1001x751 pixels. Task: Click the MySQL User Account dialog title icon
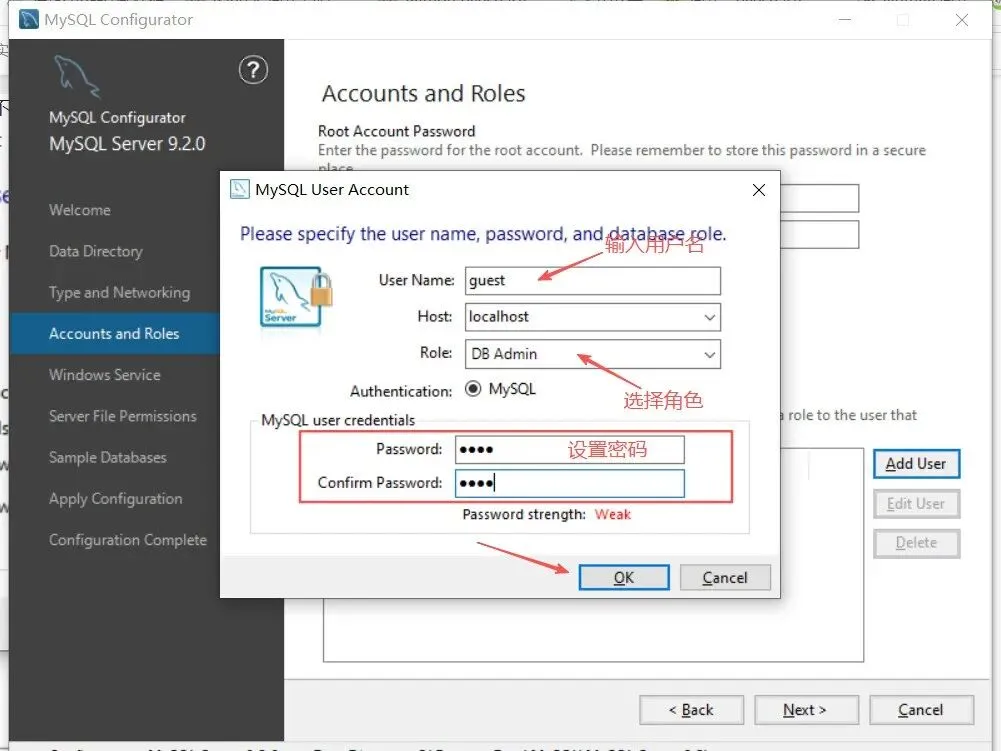239,190
